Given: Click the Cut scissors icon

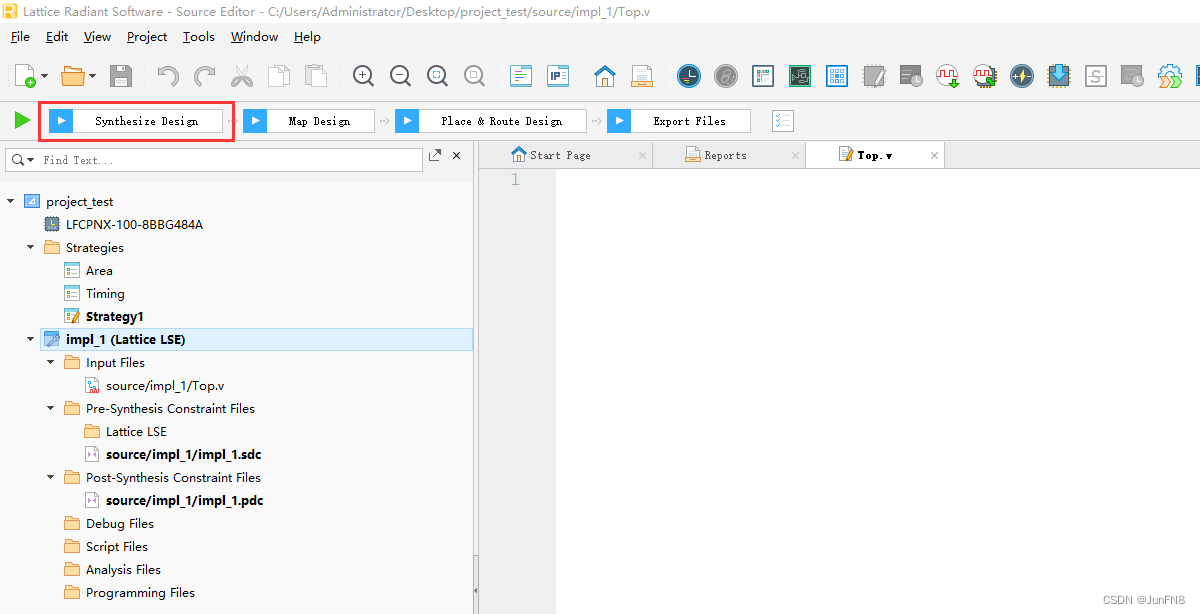Looking at the screenshot, I should pyautogui.click(x=242, y=75).
